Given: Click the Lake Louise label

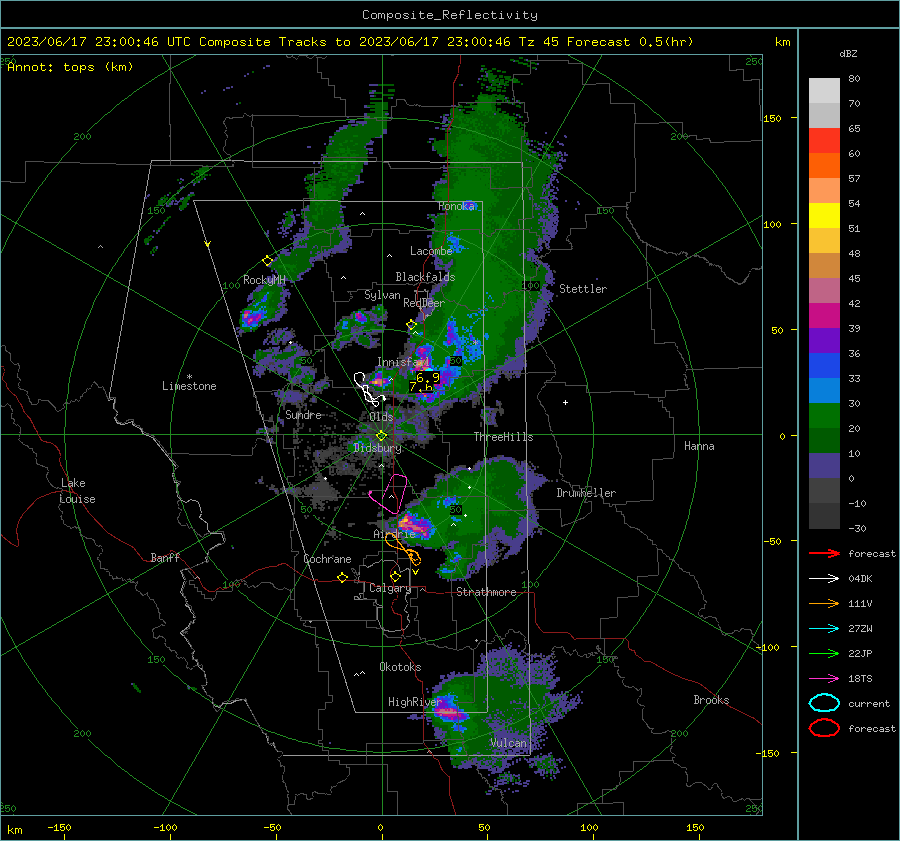Looking at the screenshot, I should [77, 491].
